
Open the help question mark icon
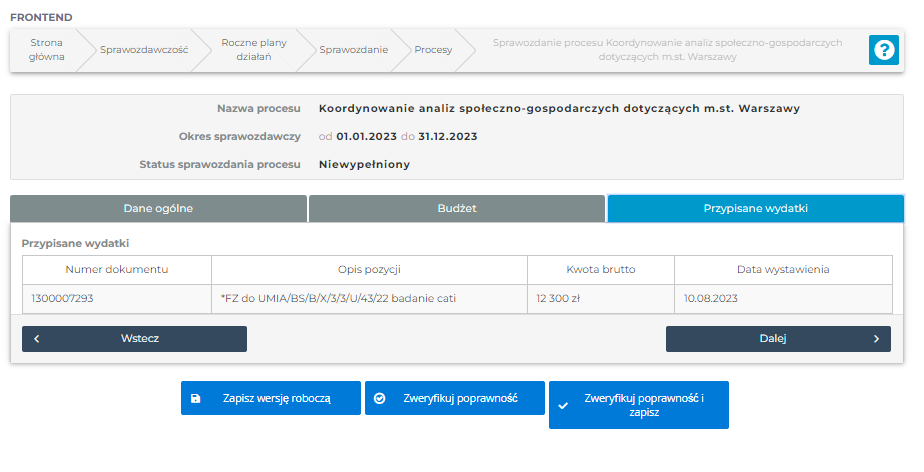883,50
